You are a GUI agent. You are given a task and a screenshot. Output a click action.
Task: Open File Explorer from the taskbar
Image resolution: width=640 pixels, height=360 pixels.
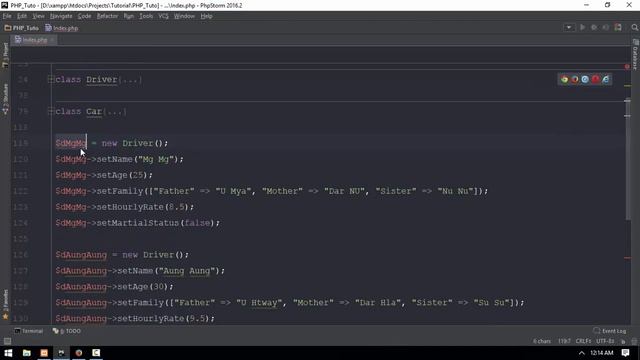(x=27, y=353)
